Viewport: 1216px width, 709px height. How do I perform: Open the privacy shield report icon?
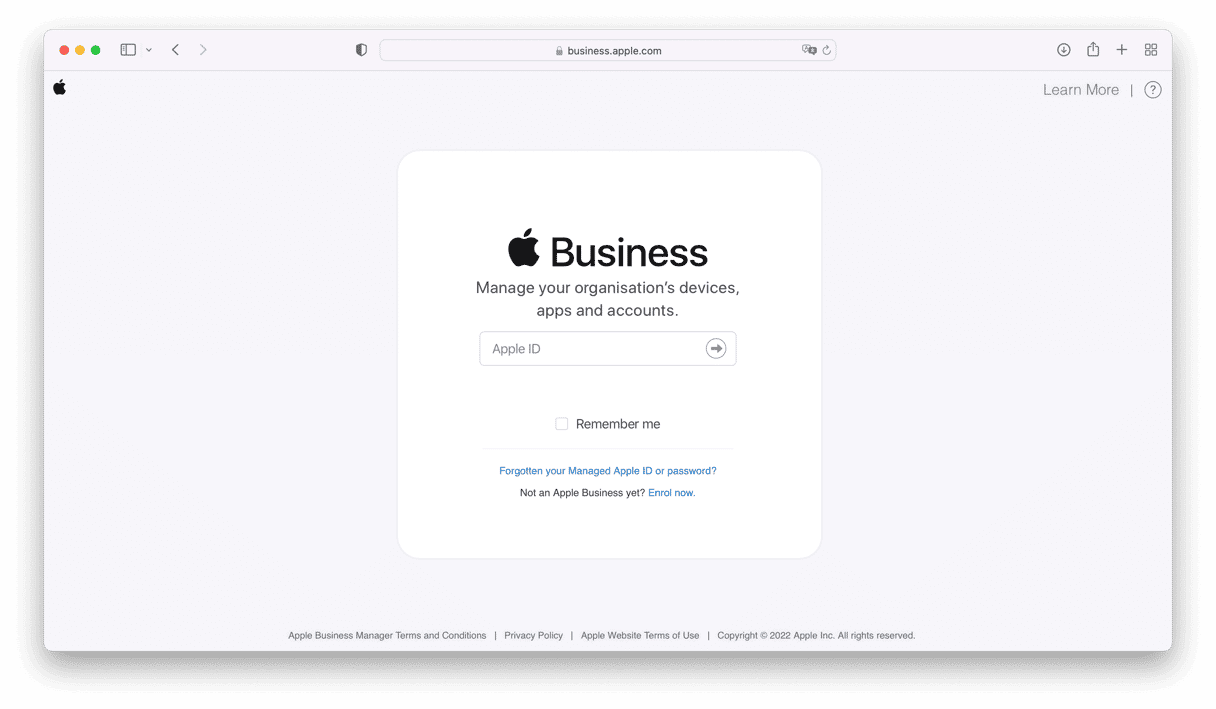[x=361, y=50]
